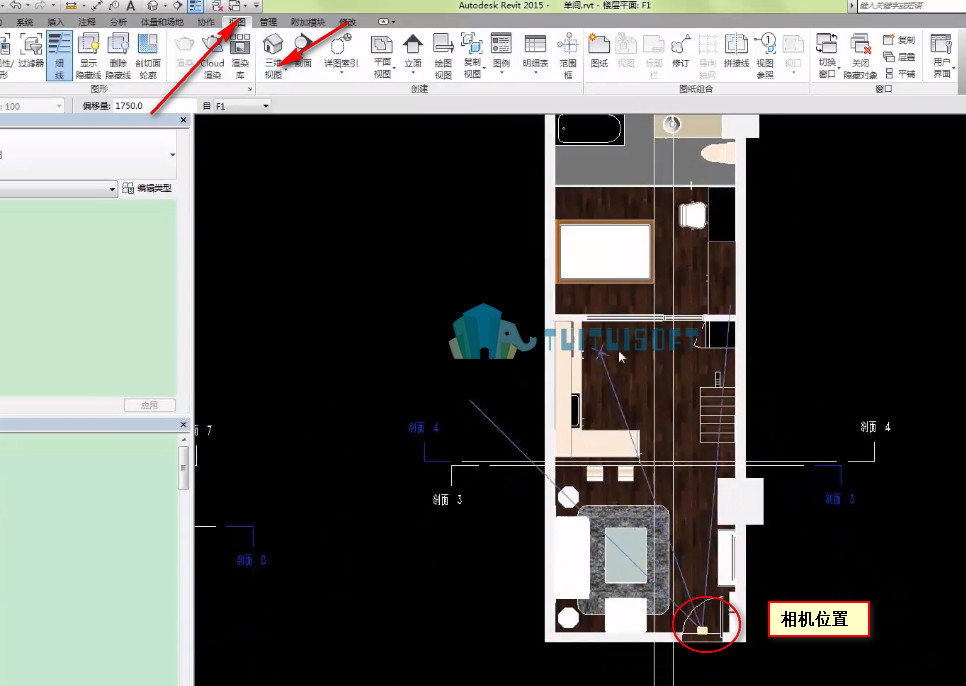966x686 pixels.
Task: Switch to the 管理 ribbon tab
Action: click(x=268, y=22)
